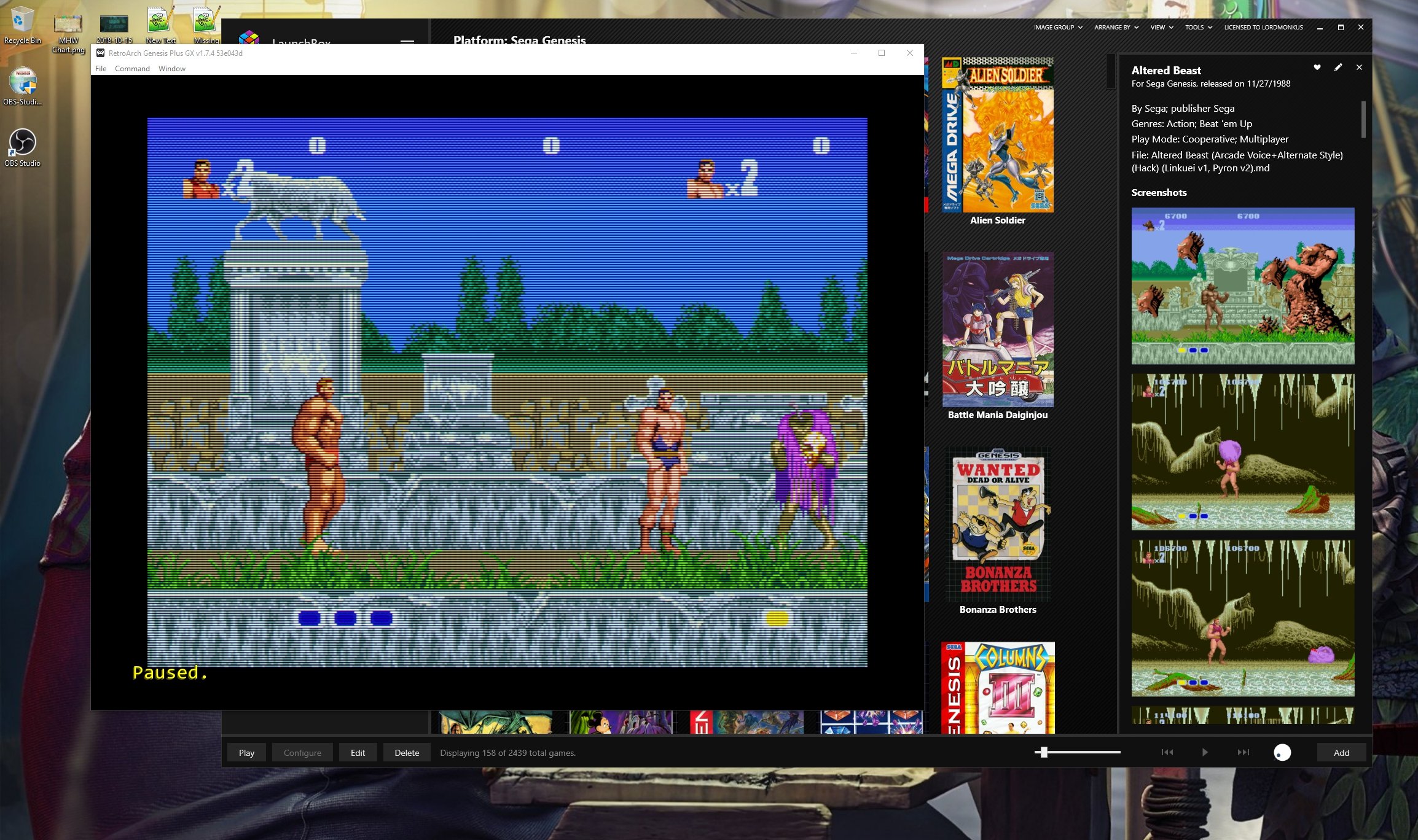The image size is (1418, 840).
Task: Open second screenshot with purple blob overhead
Action: [1243, 452]
